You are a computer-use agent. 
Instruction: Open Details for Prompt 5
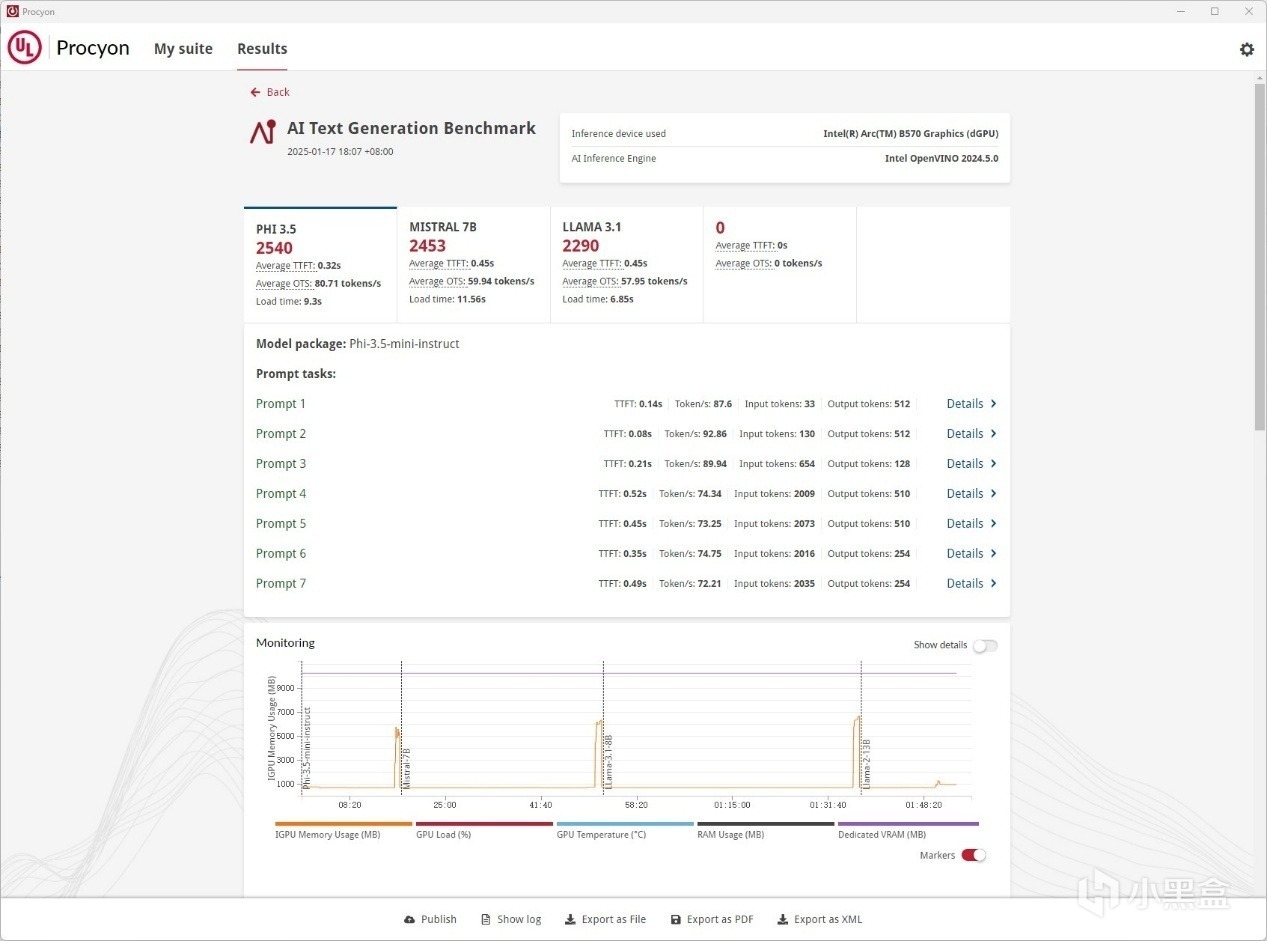pos(972,524)
